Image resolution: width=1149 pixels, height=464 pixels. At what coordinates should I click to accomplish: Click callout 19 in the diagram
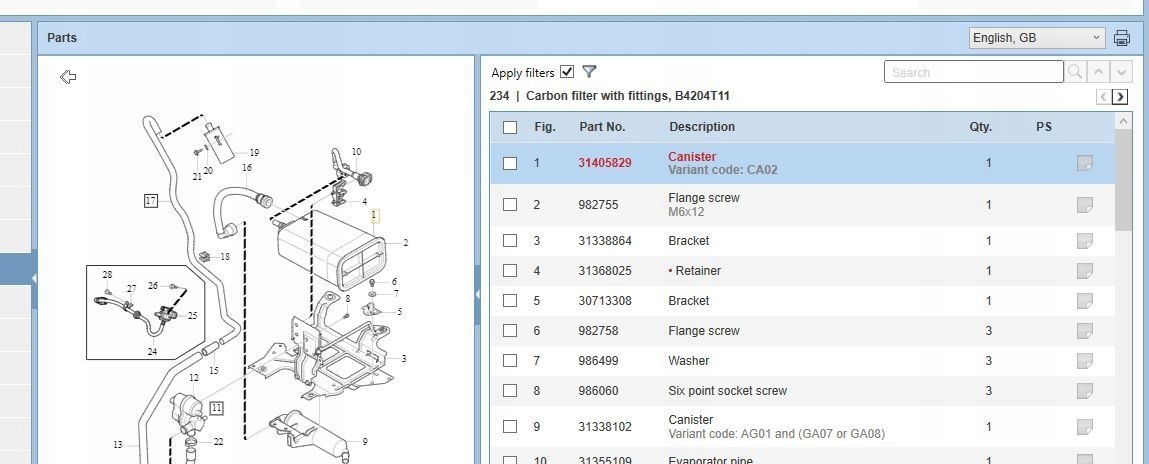(254, 152)
